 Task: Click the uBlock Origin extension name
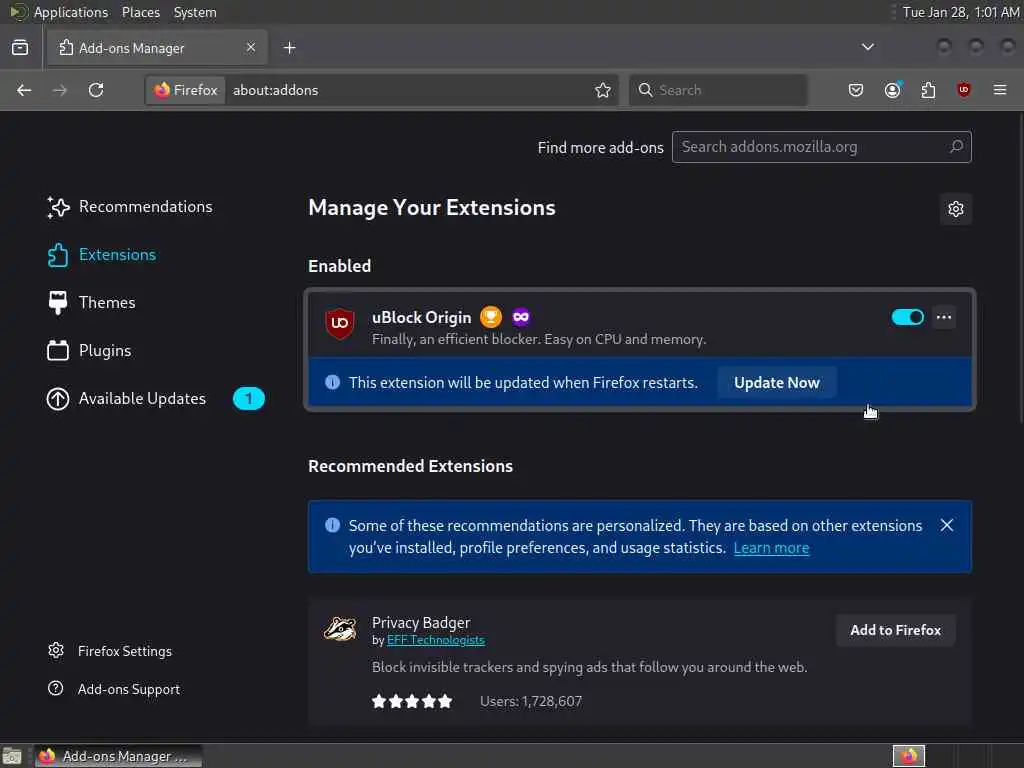coord(421,318)
